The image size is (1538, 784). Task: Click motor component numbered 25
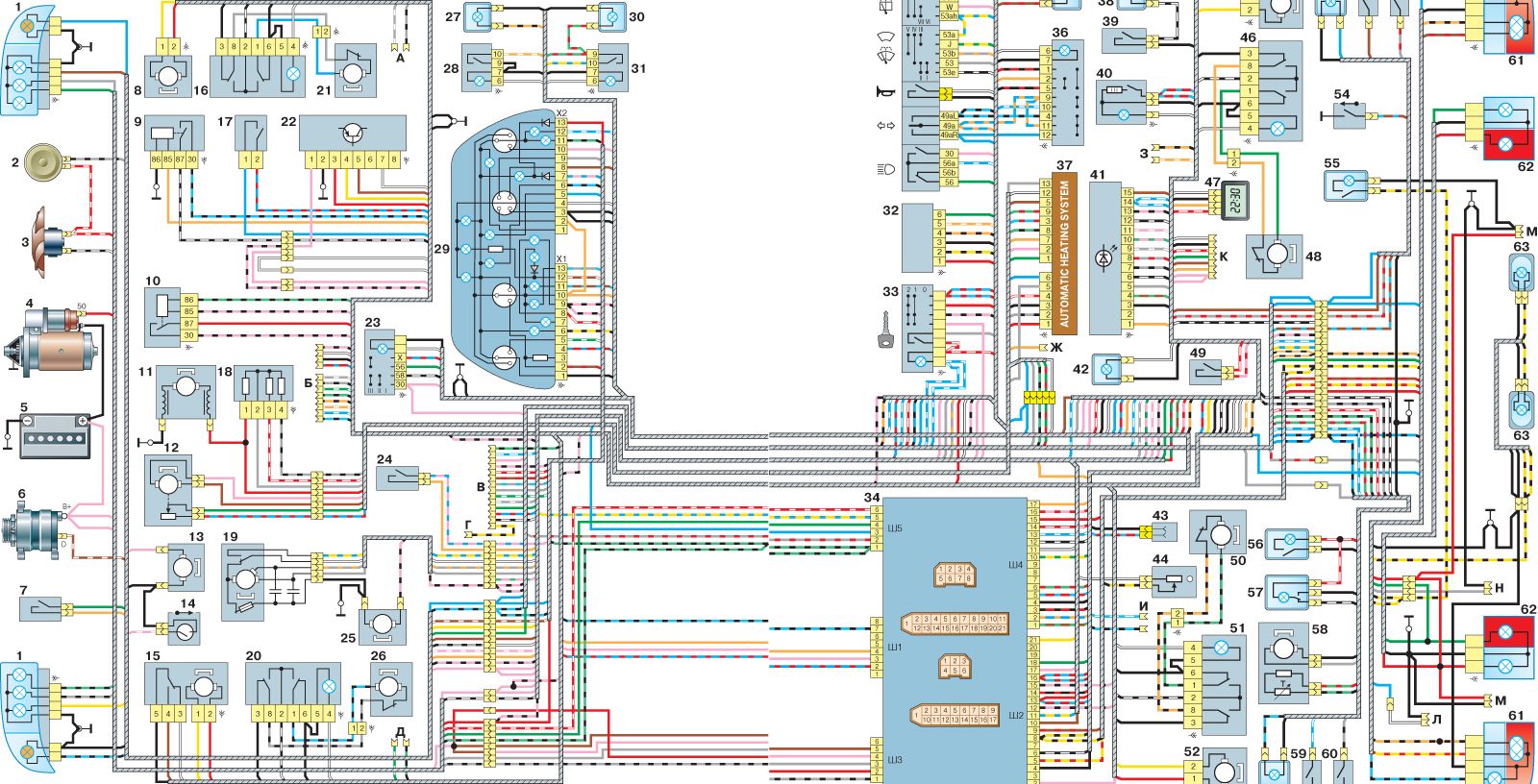[x=384, y=626]
